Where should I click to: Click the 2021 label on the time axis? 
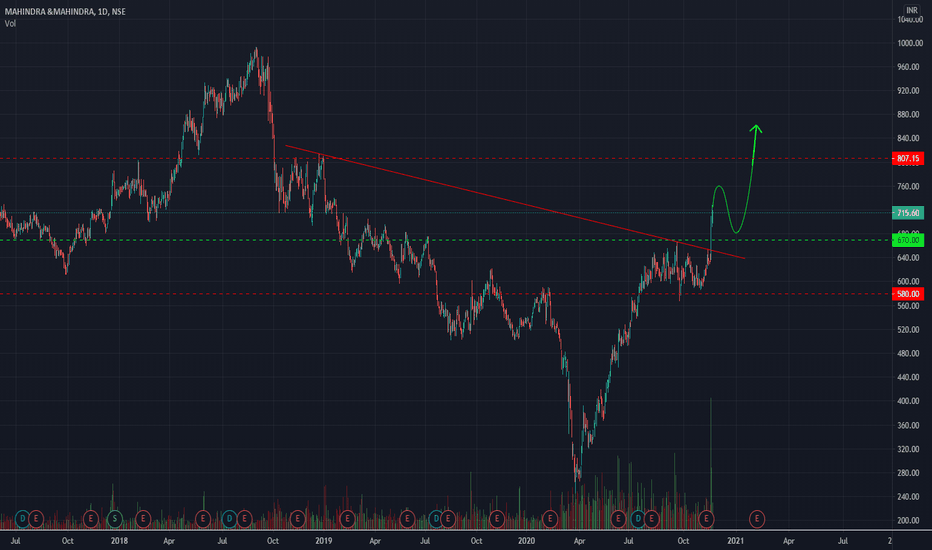coord(735,541)
